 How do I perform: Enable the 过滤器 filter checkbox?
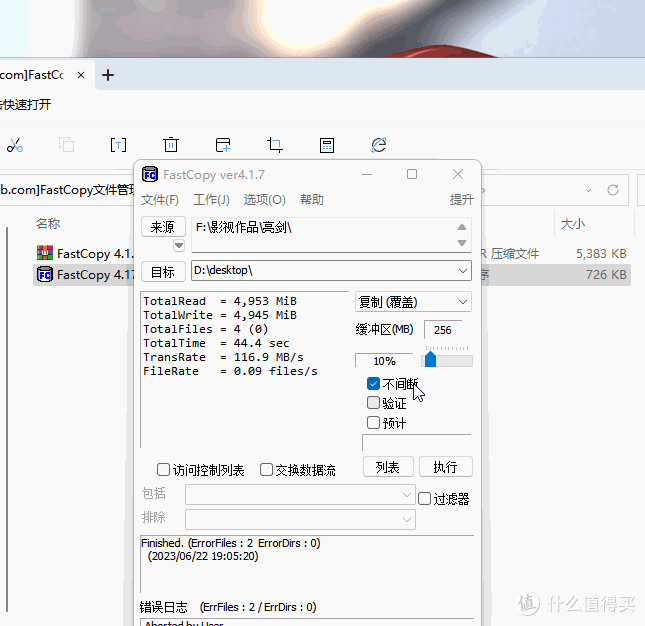click(424, 498)
